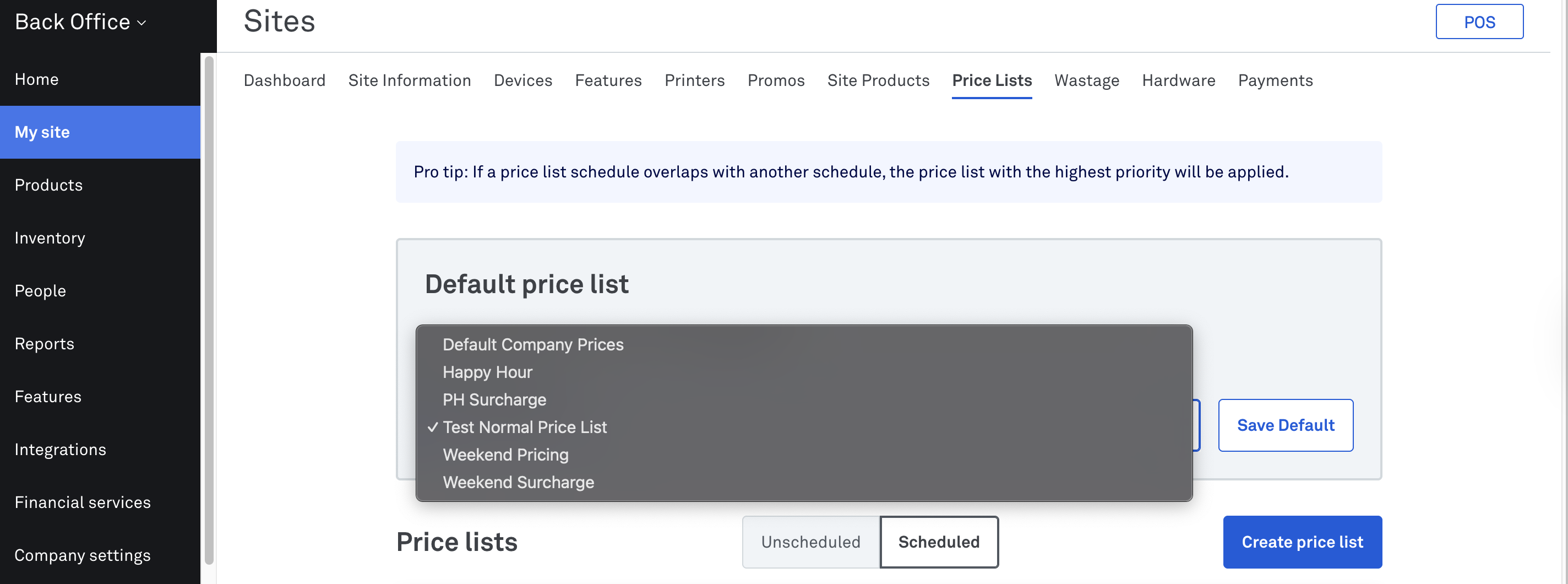This screenshot has height=584, width=1568.
Task: Switch to the Dashboard tab
Action: tap(284, 80)
